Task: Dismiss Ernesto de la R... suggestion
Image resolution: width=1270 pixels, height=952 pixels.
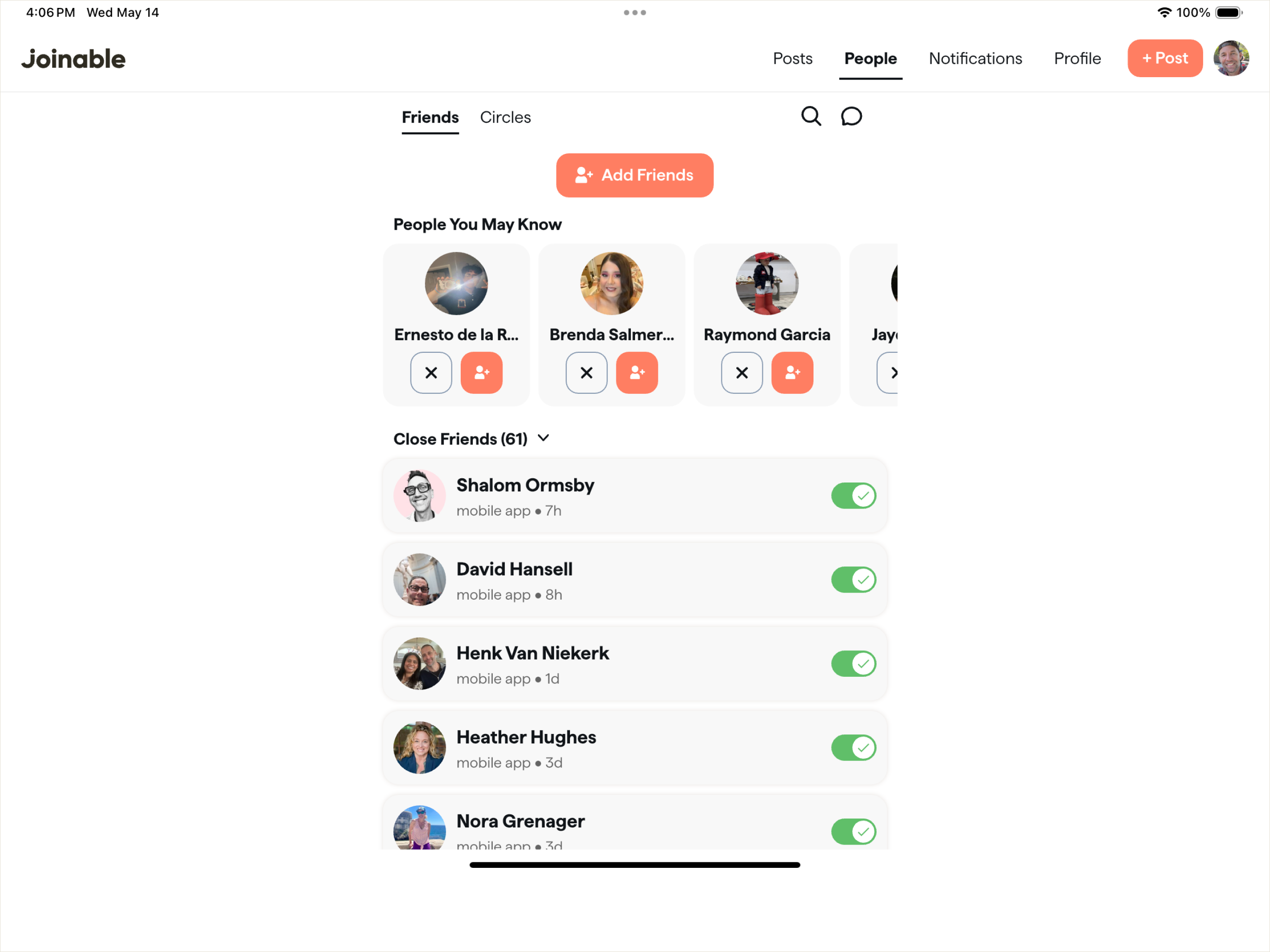Action: (431, 373)
